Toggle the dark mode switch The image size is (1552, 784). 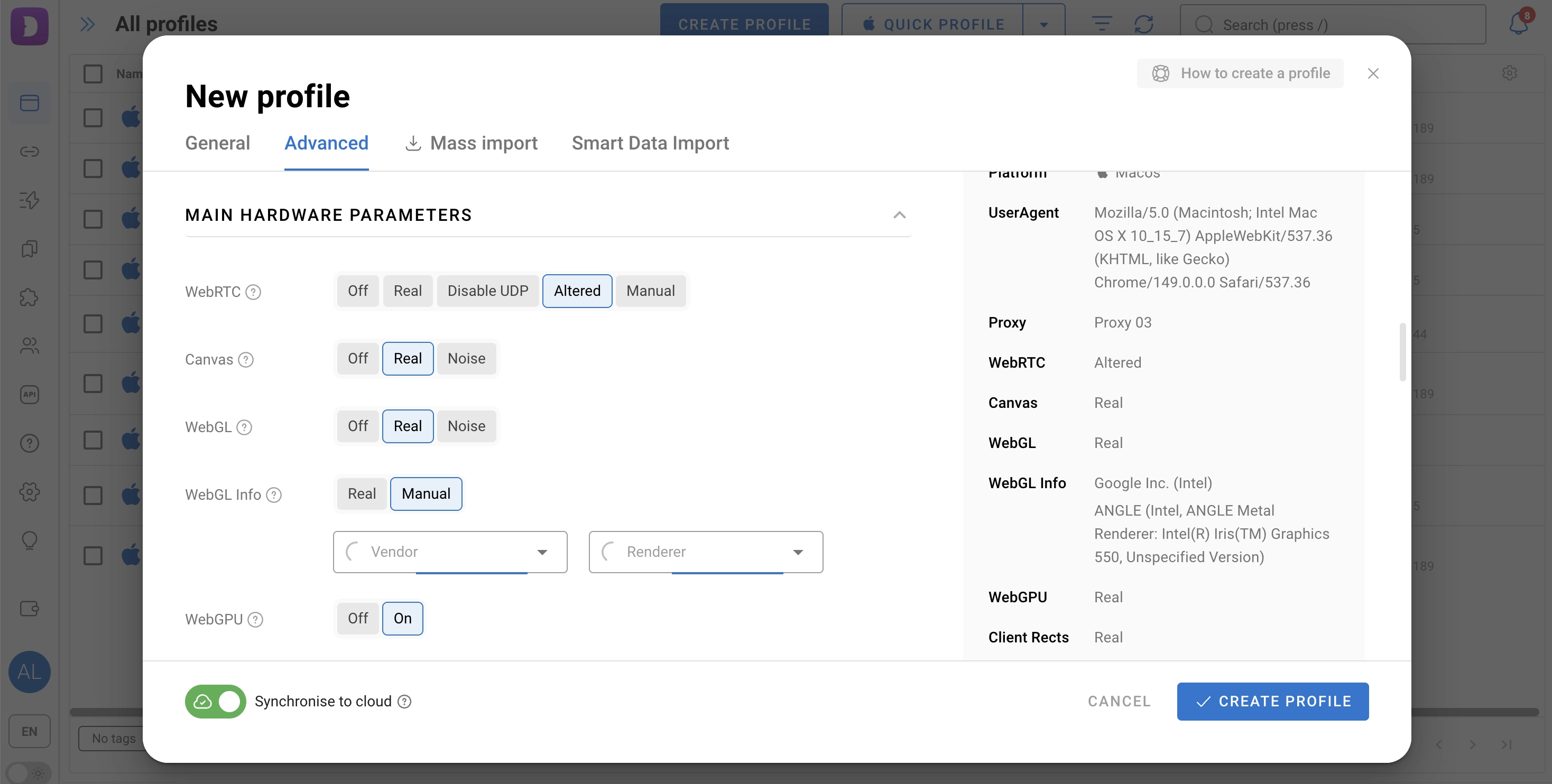coord(29,772)
